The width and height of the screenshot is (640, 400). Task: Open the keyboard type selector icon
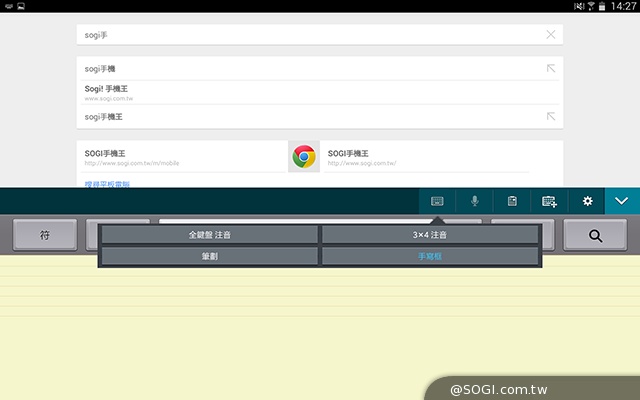tap(437, 201)
